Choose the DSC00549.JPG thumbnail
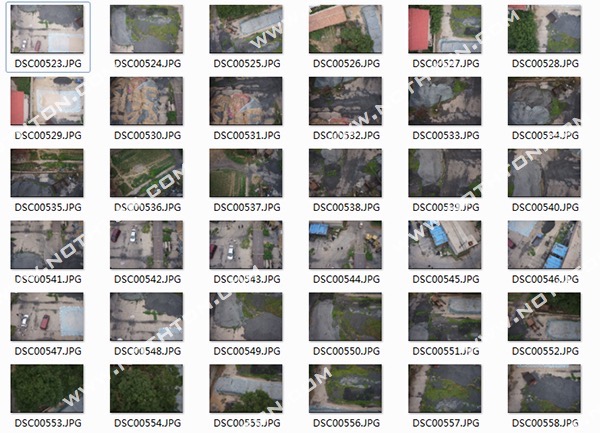 pyautogui.click(x=246, y=317)
